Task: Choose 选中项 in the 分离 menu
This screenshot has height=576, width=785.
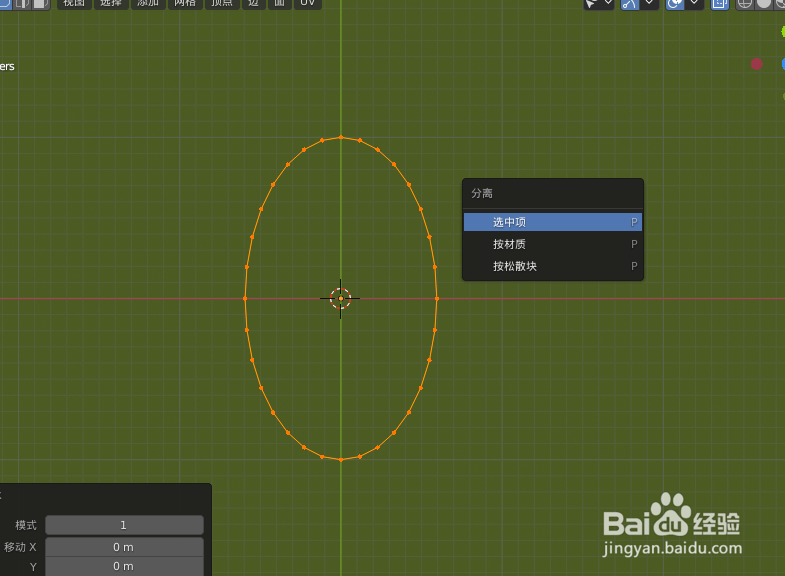Action: click(553, 222)
